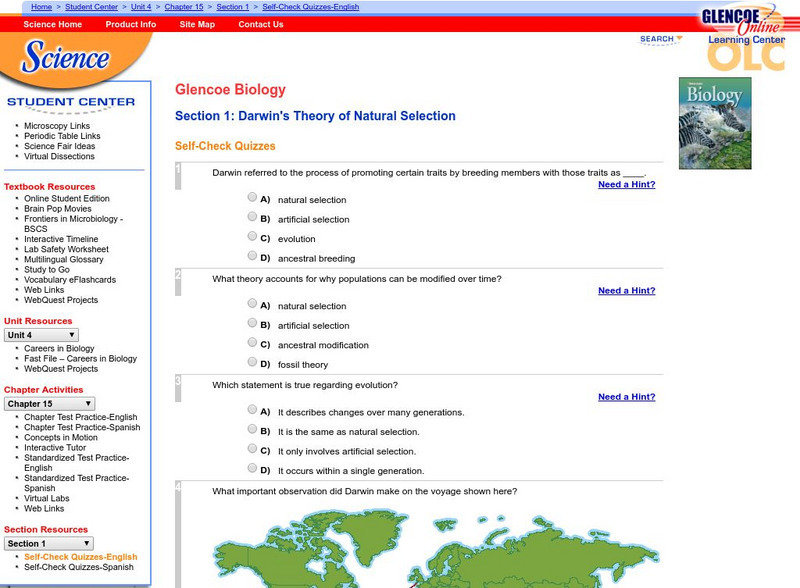Open Careers in Biology link
The image size is (800, 588).
click(59, 348)
